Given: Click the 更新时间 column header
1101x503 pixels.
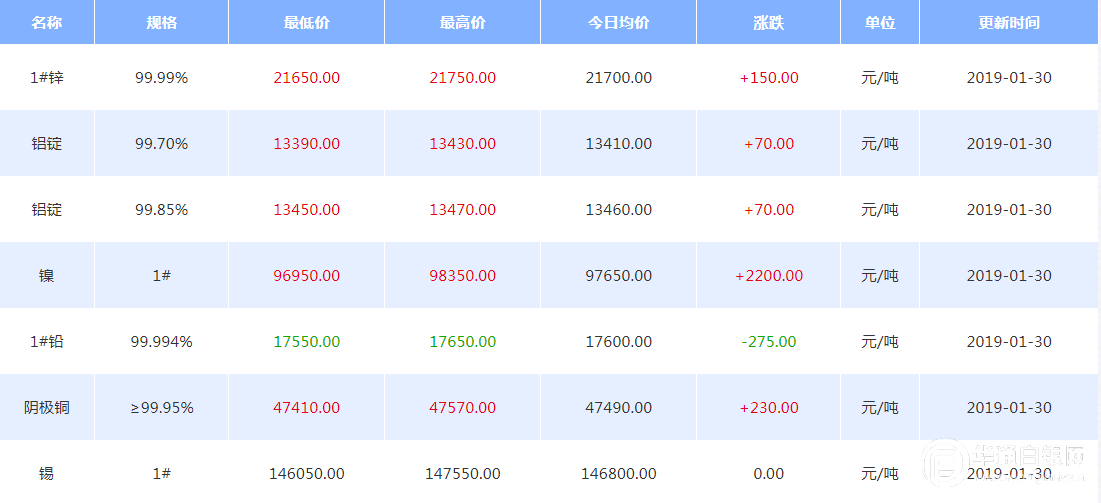Looking at the screenshot, I should (1009, 22).
